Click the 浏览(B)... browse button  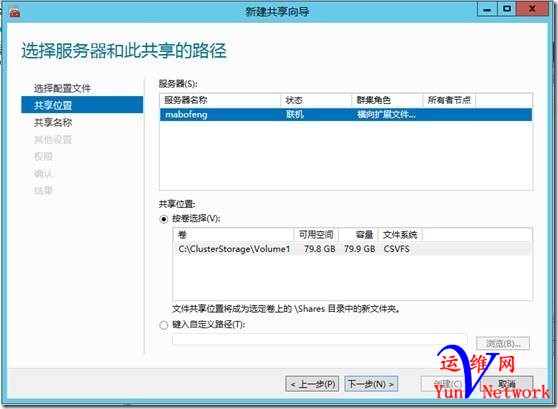(x=503, y=344)
